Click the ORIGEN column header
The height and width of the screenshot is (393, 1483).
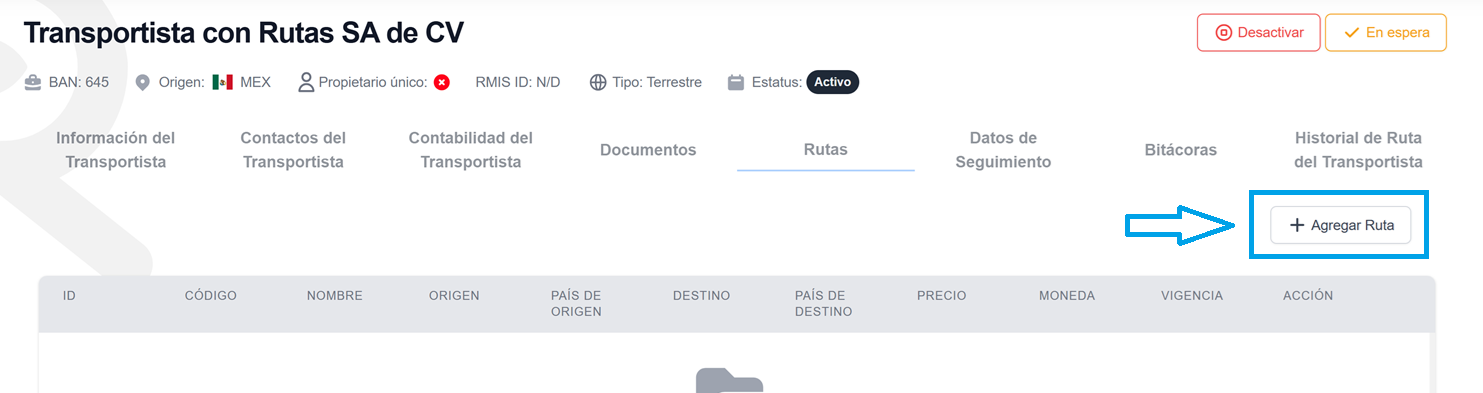[454, 296]
